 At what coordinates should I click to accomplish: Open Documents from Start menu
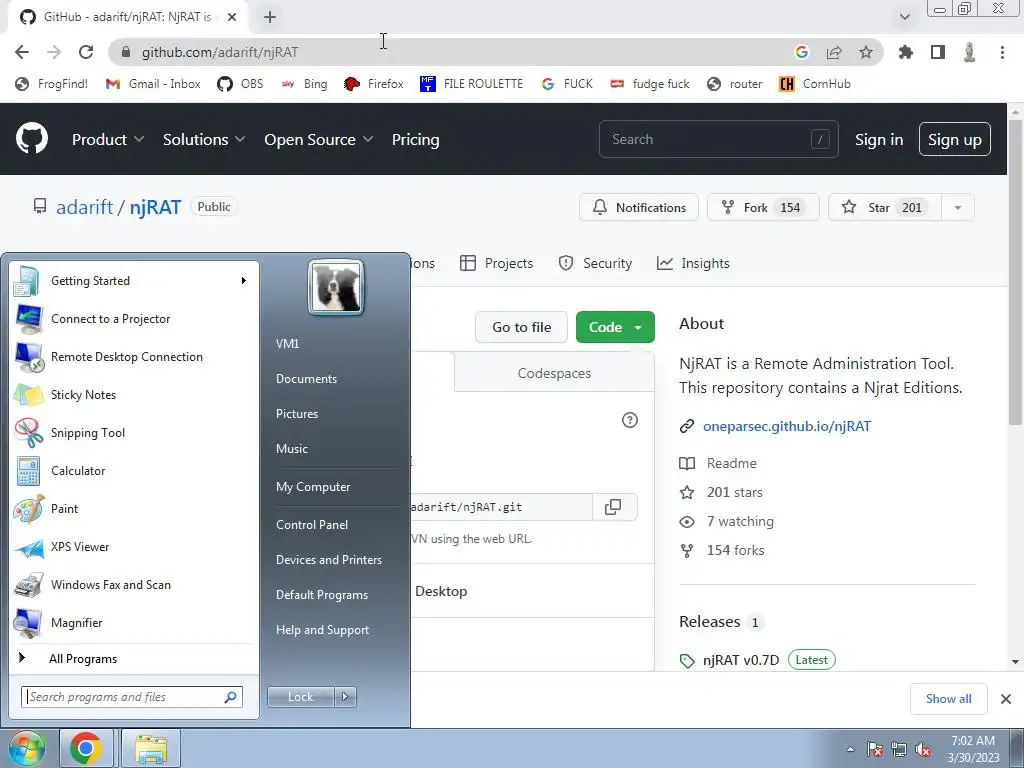(x=306, y=379)
